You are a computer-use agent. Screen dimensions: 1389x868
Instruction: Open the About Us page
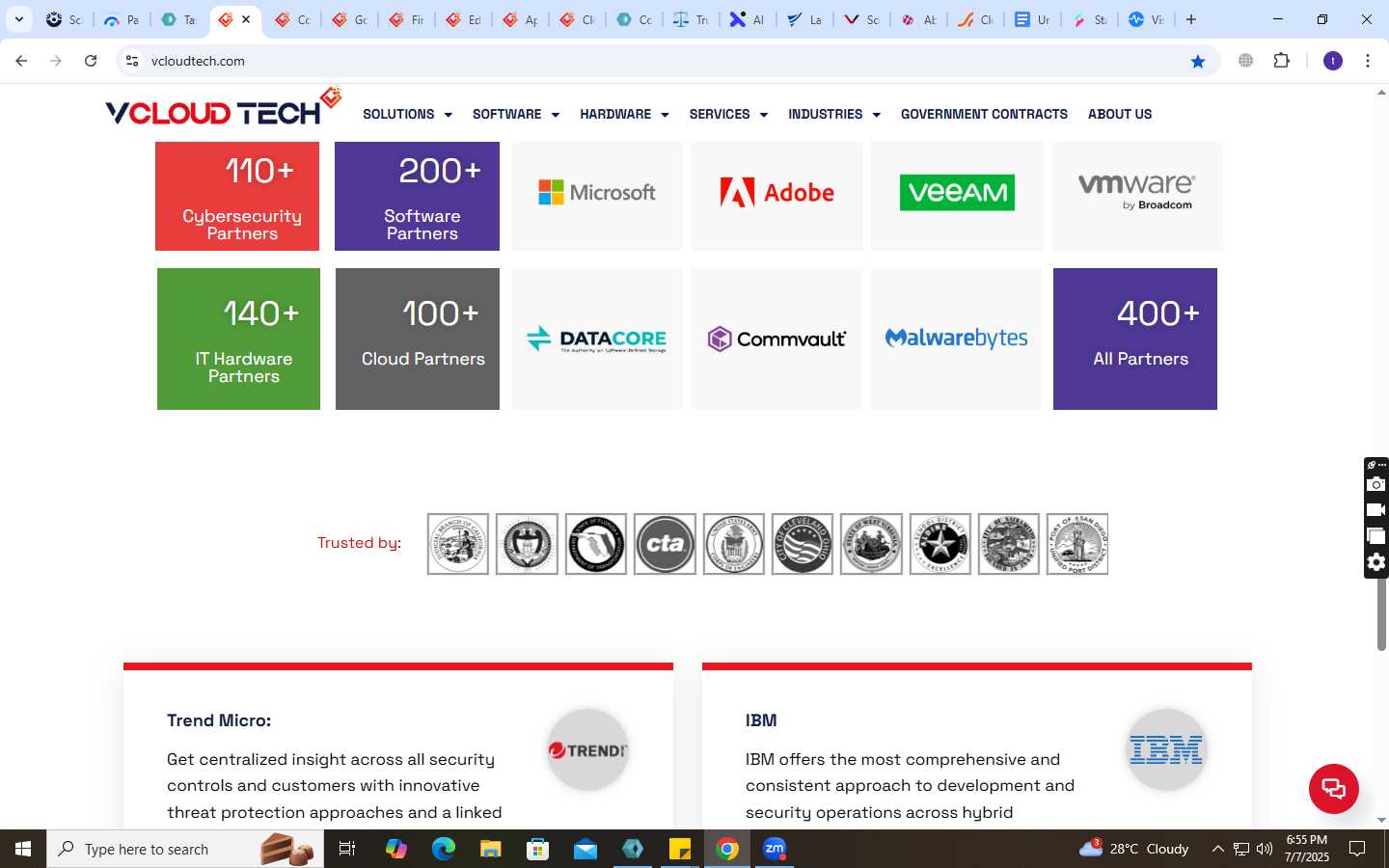1120,114
